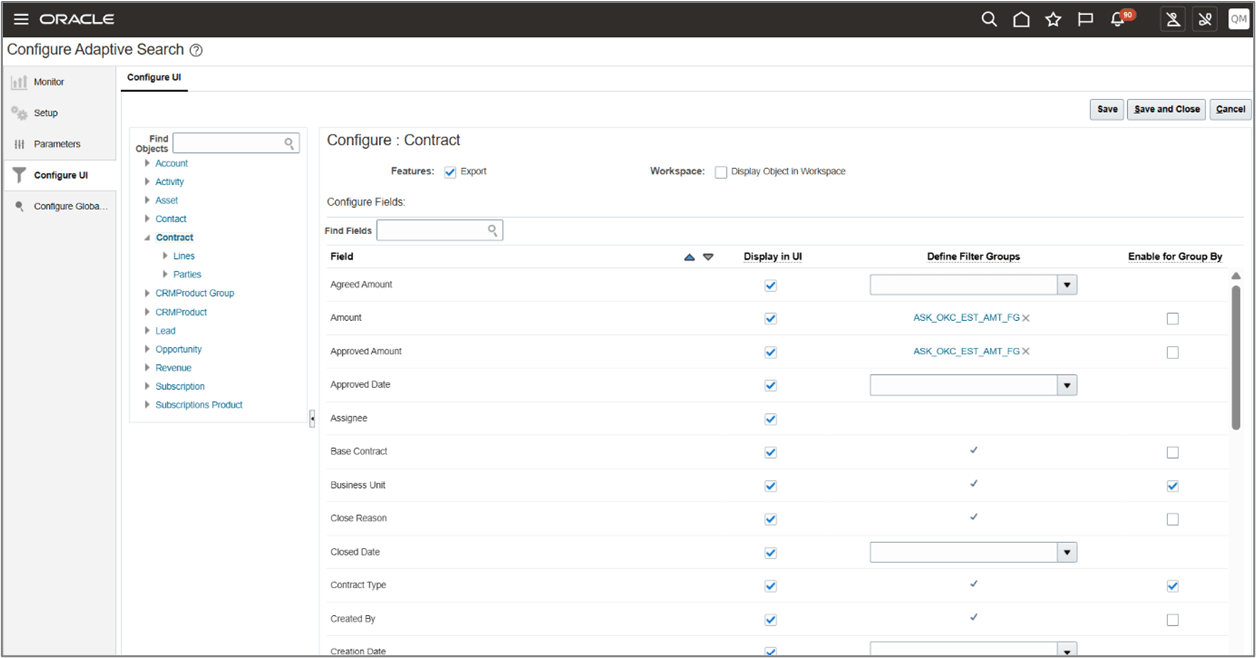Open global search using the magnifier icon
1256x658 pixels.
988,19
